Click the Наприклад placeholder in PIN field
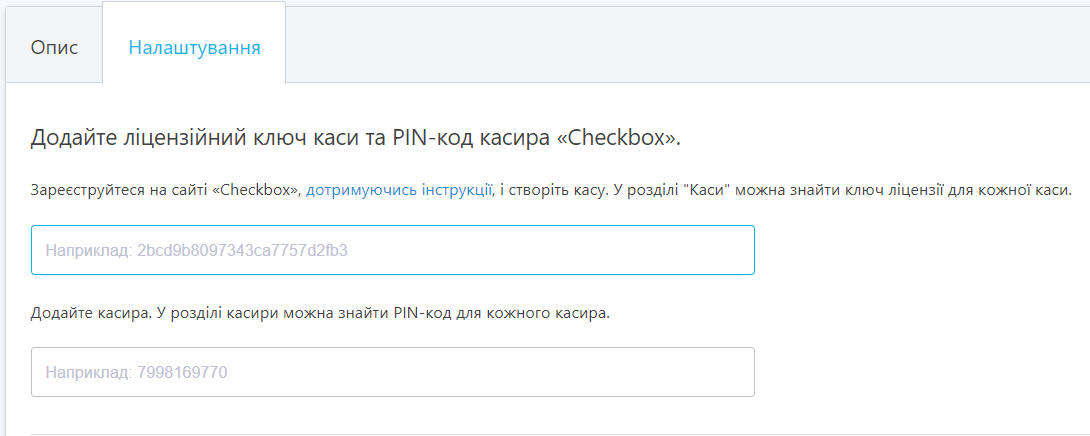The width and height of the screenshot is (1090, 436). click(88, 373)
